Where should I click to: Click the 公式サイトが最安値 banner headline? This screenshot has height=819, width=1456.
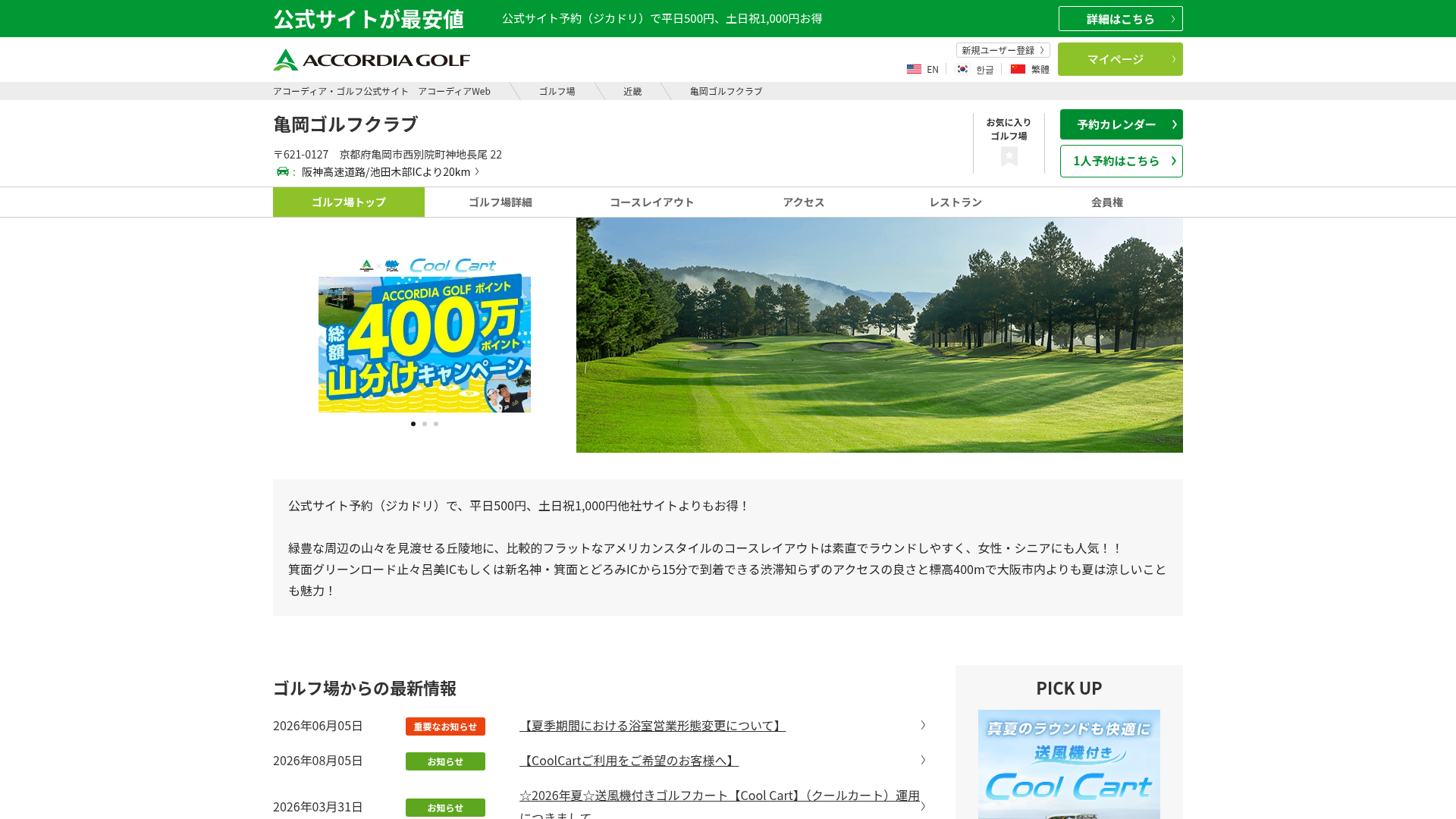[x=369, y=19]
